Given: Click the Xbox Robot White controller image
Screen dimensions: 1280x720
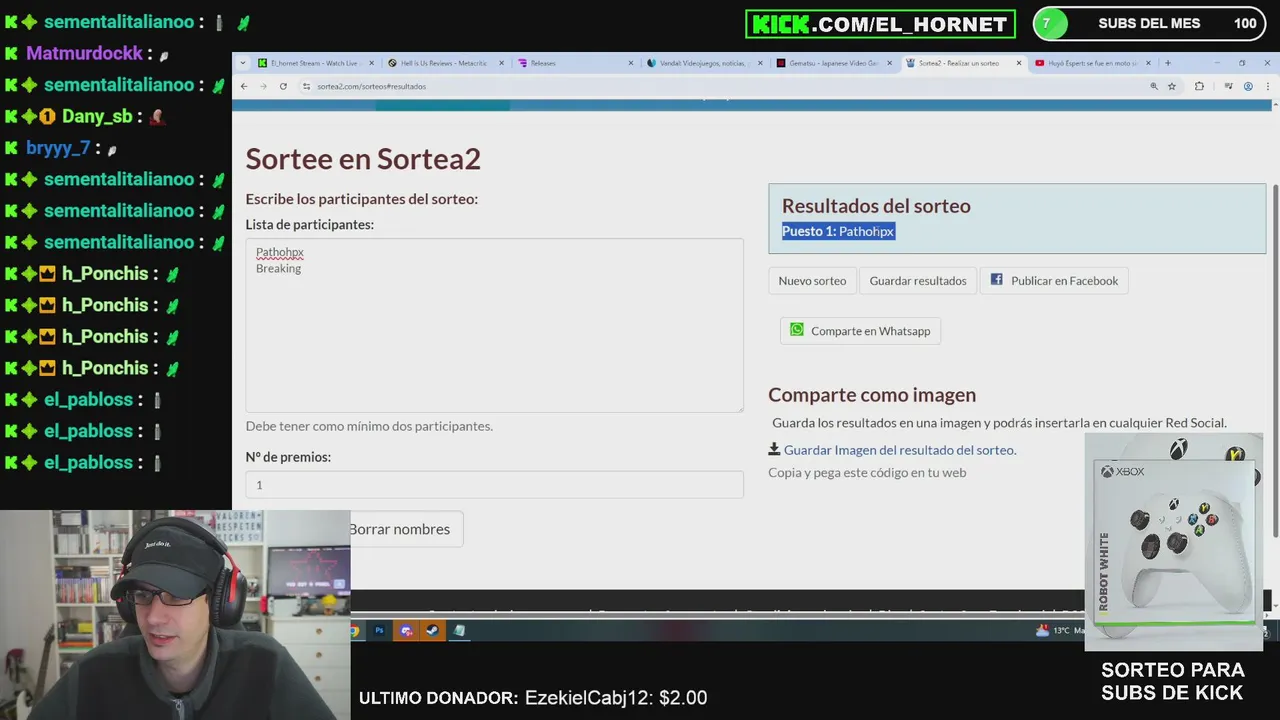Looking at the screenshot, I should tap(1174, 540).
